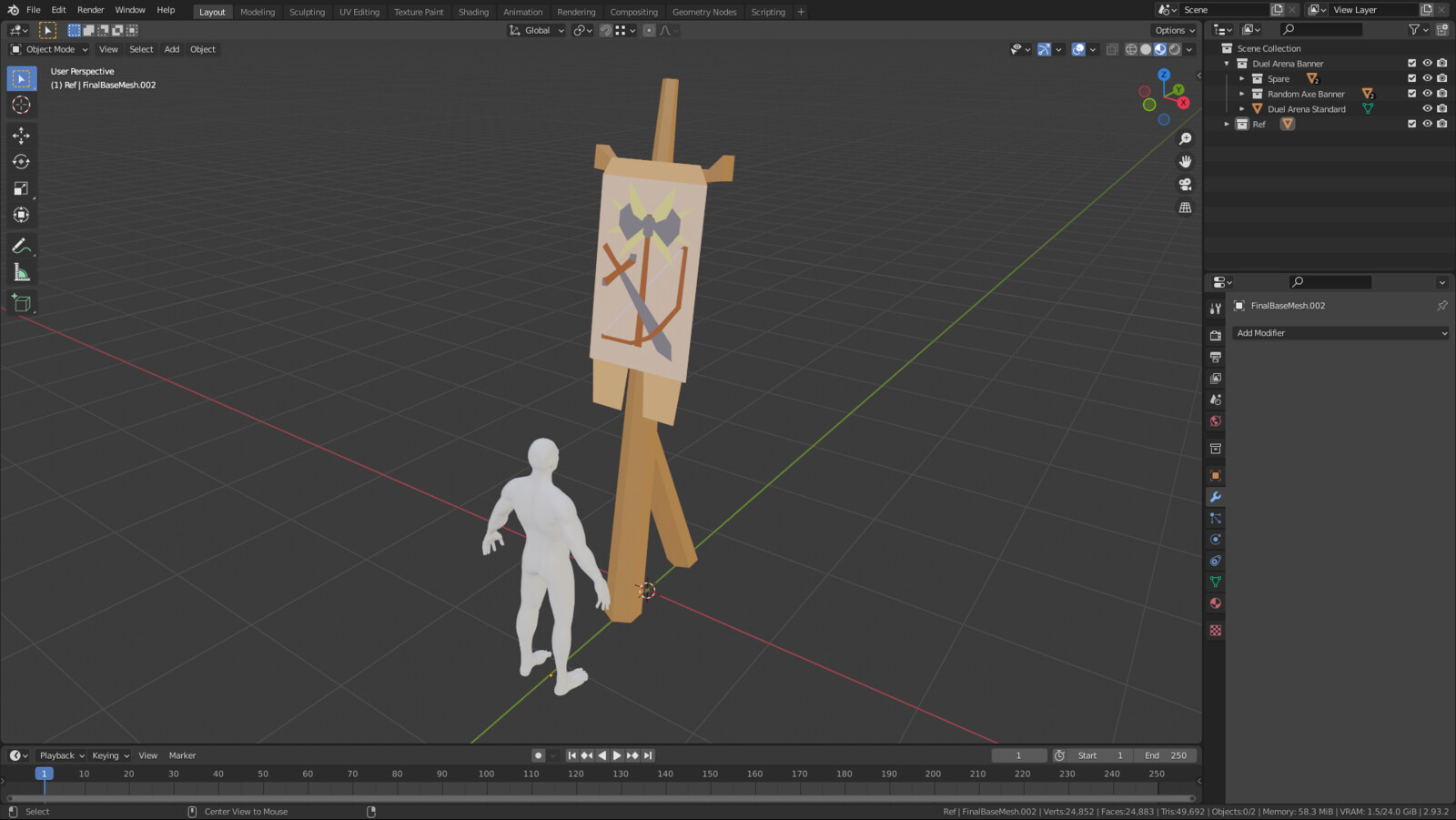Expand the Spare collection
Screen dimensions: 1456x820
pyautogui.click(x=1242, y=78)
